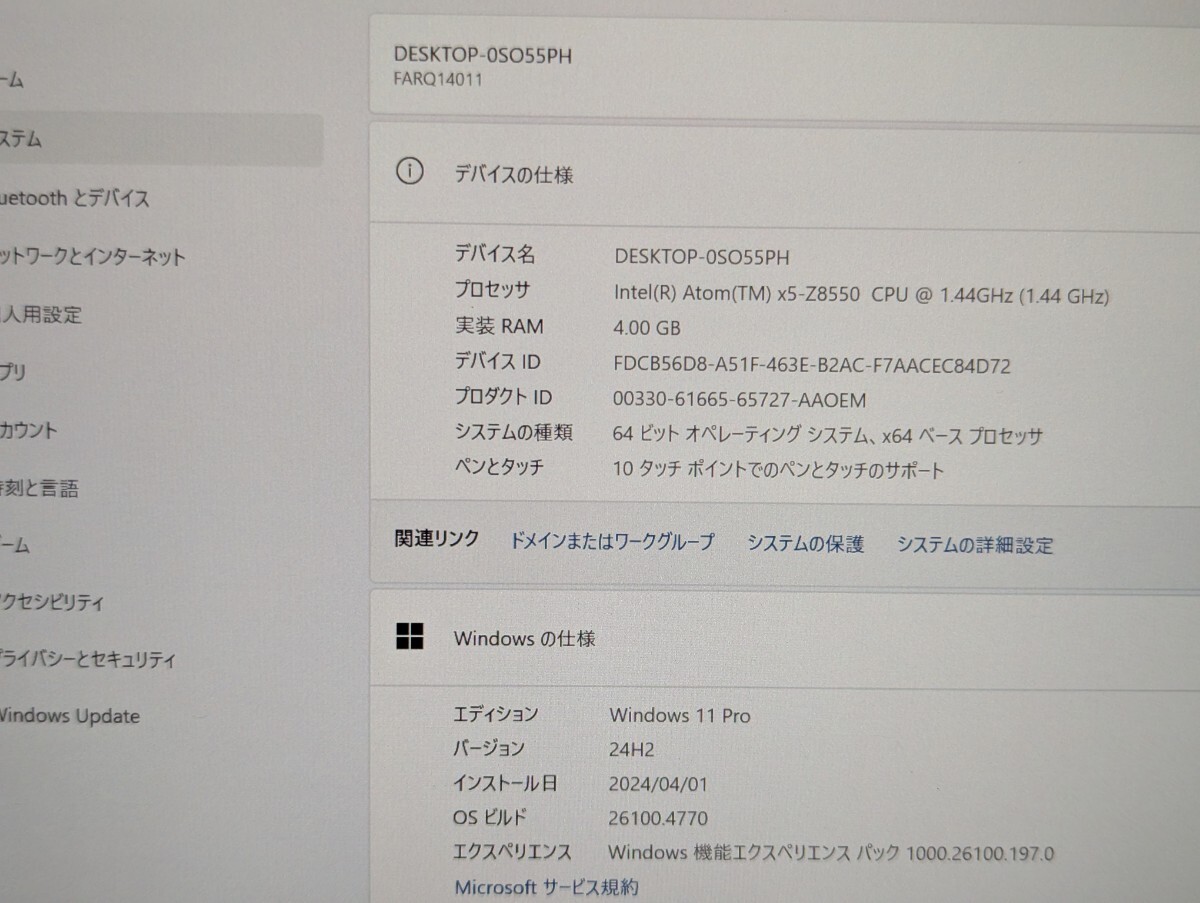Open the ドメインまたはワークグループ link
Image resolution: width=1200 pixels, height=903 pixels.
point(612,542)
